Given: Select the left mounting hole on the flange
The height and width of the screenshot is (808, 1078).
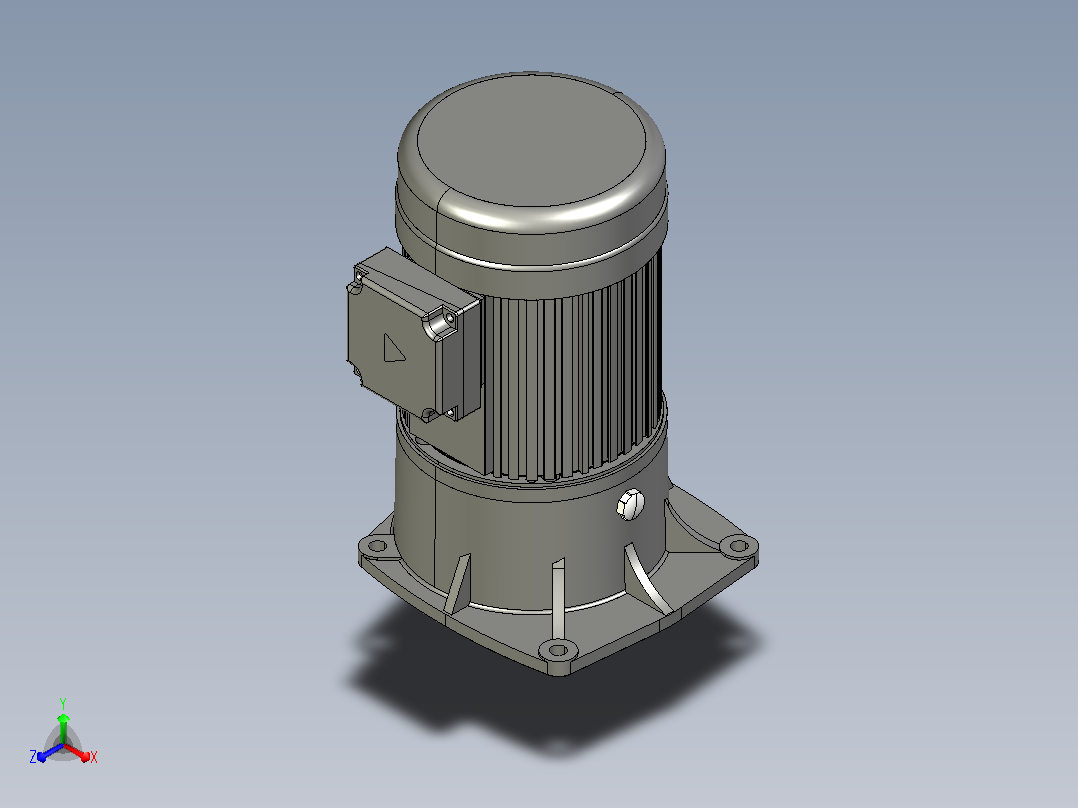Looking at the screenshot, I should pyautogui.click(x=377, y=547).
